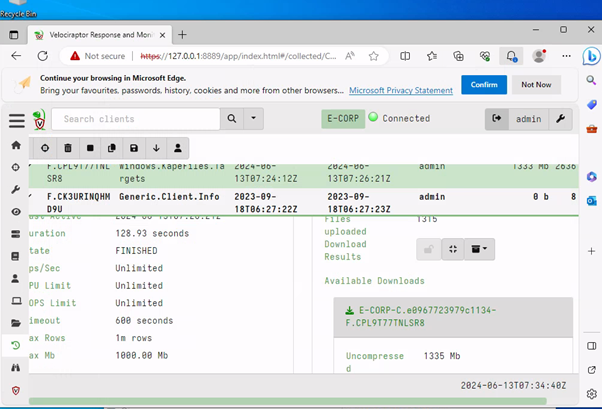This screenshot has width=602, height=409.
Task: Open the laptop client sidebar icon
Action: [16, 301]
